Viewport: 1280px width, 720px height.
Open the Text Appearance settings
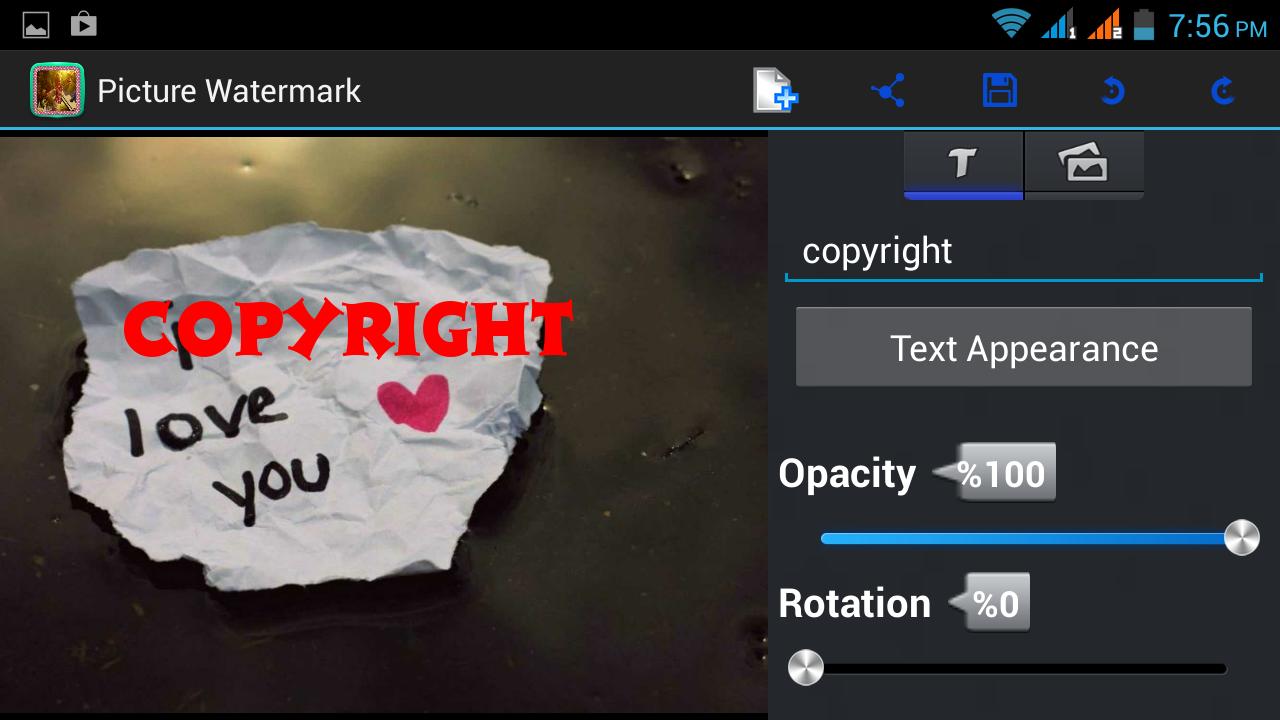(x=1022, y=347)
